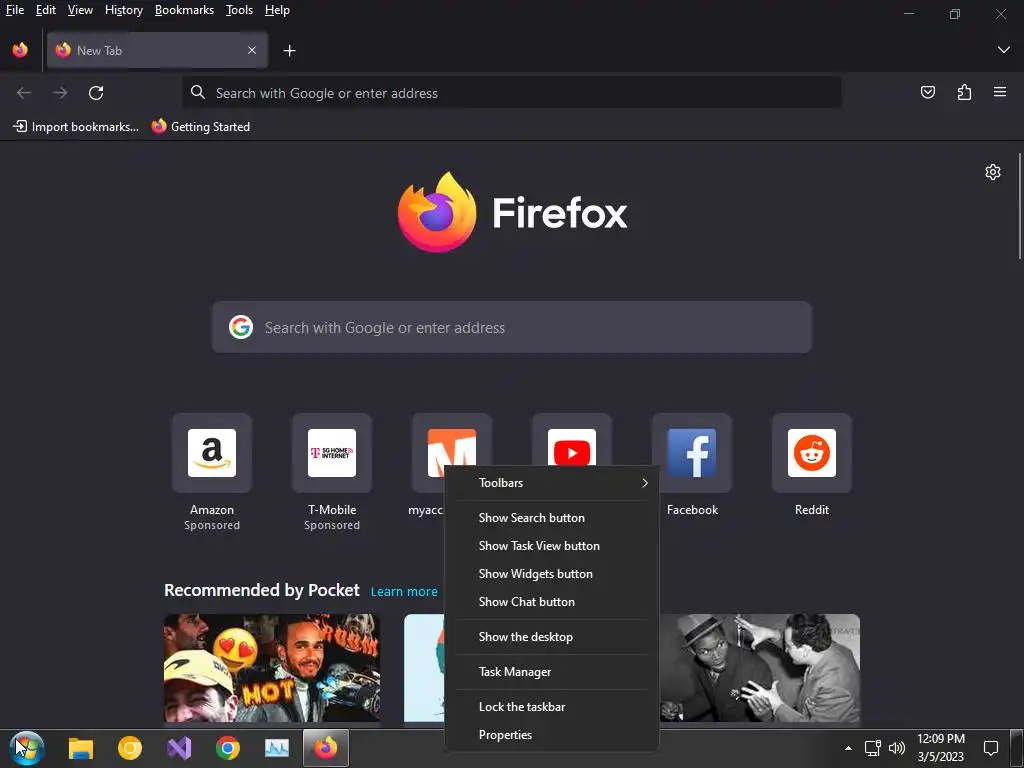Open Visual Studio from taskbar
The width and height of the screenshot is (1024, 768).
tap(179, 748)
